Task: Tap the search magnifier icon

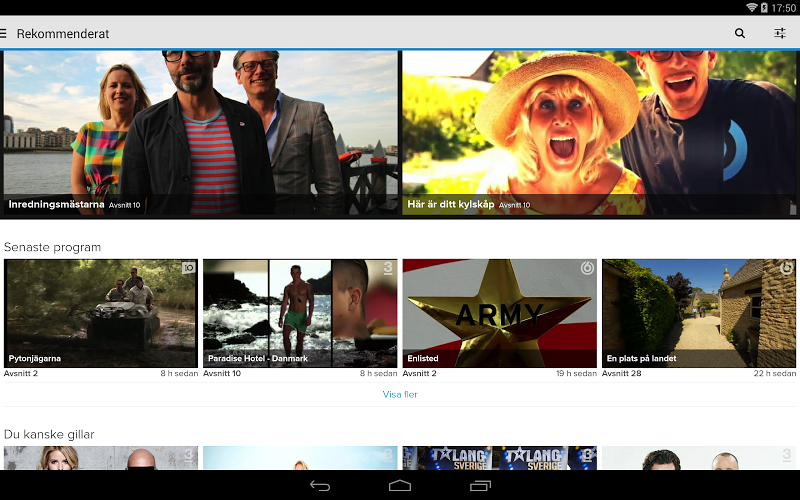Action: click(x=740, y=33)
